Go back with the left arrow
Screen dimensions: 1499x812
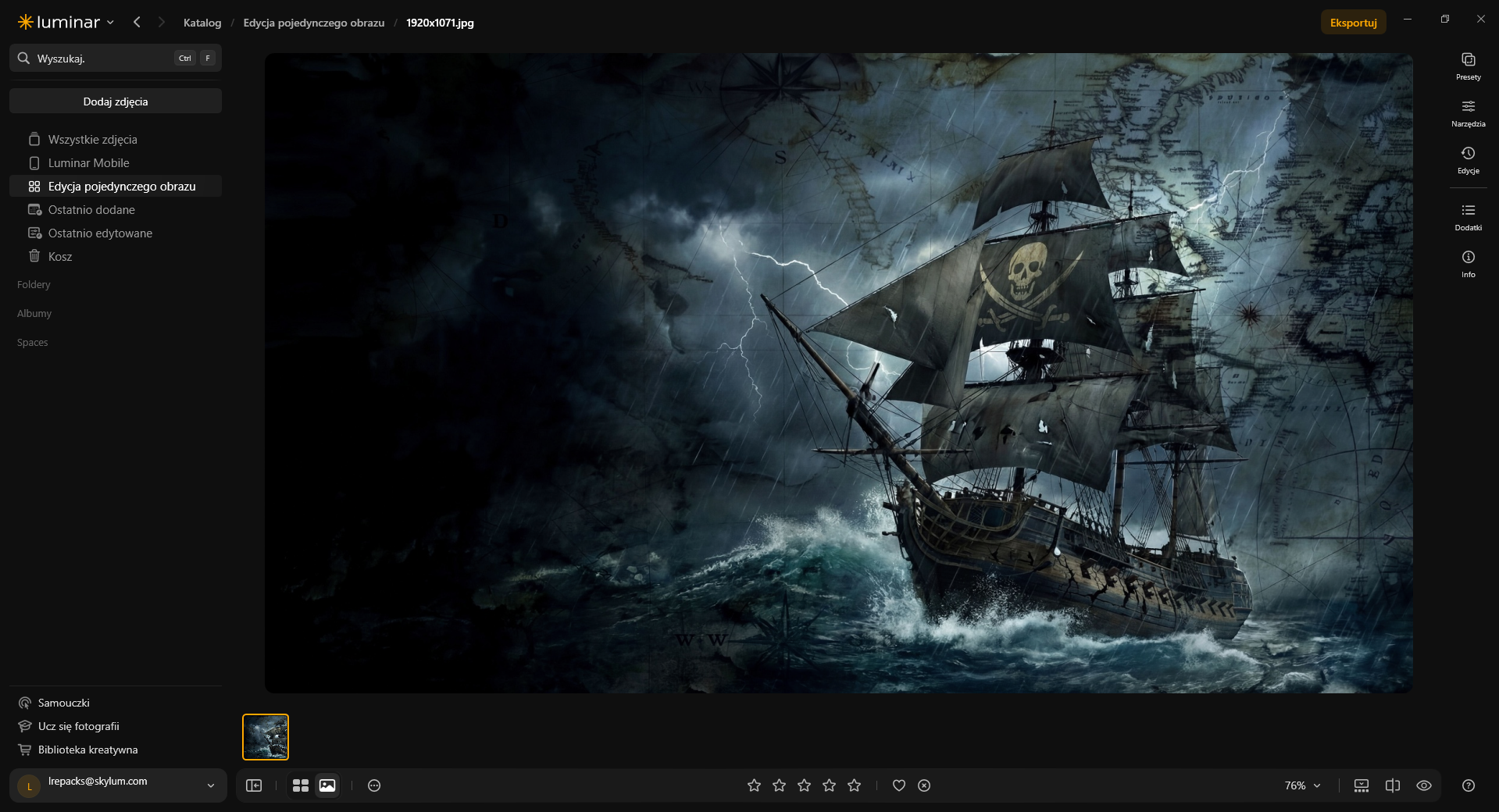pos(137,22)
